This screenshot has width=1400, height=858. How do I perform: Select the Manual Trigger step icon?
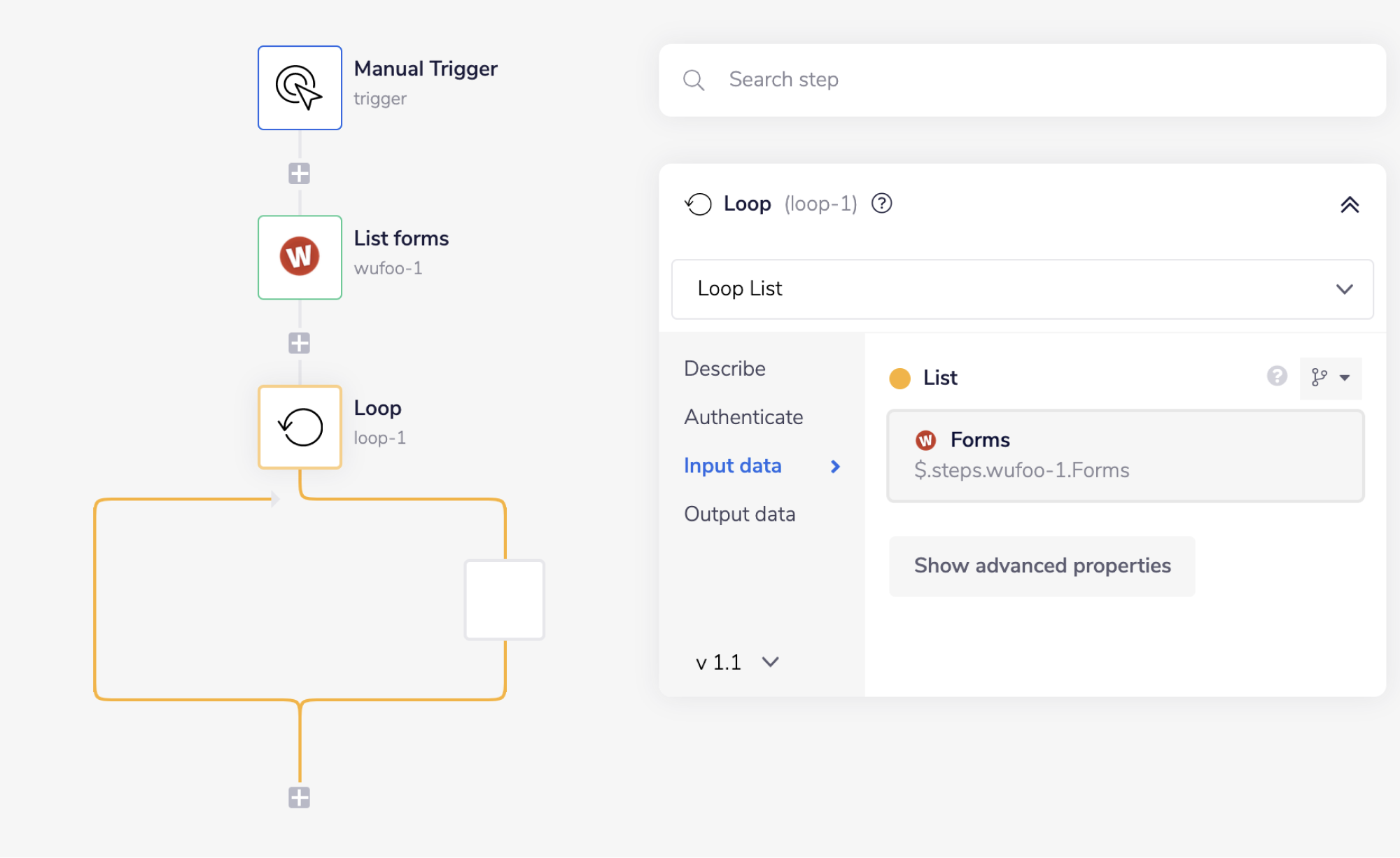click(300, 88)
